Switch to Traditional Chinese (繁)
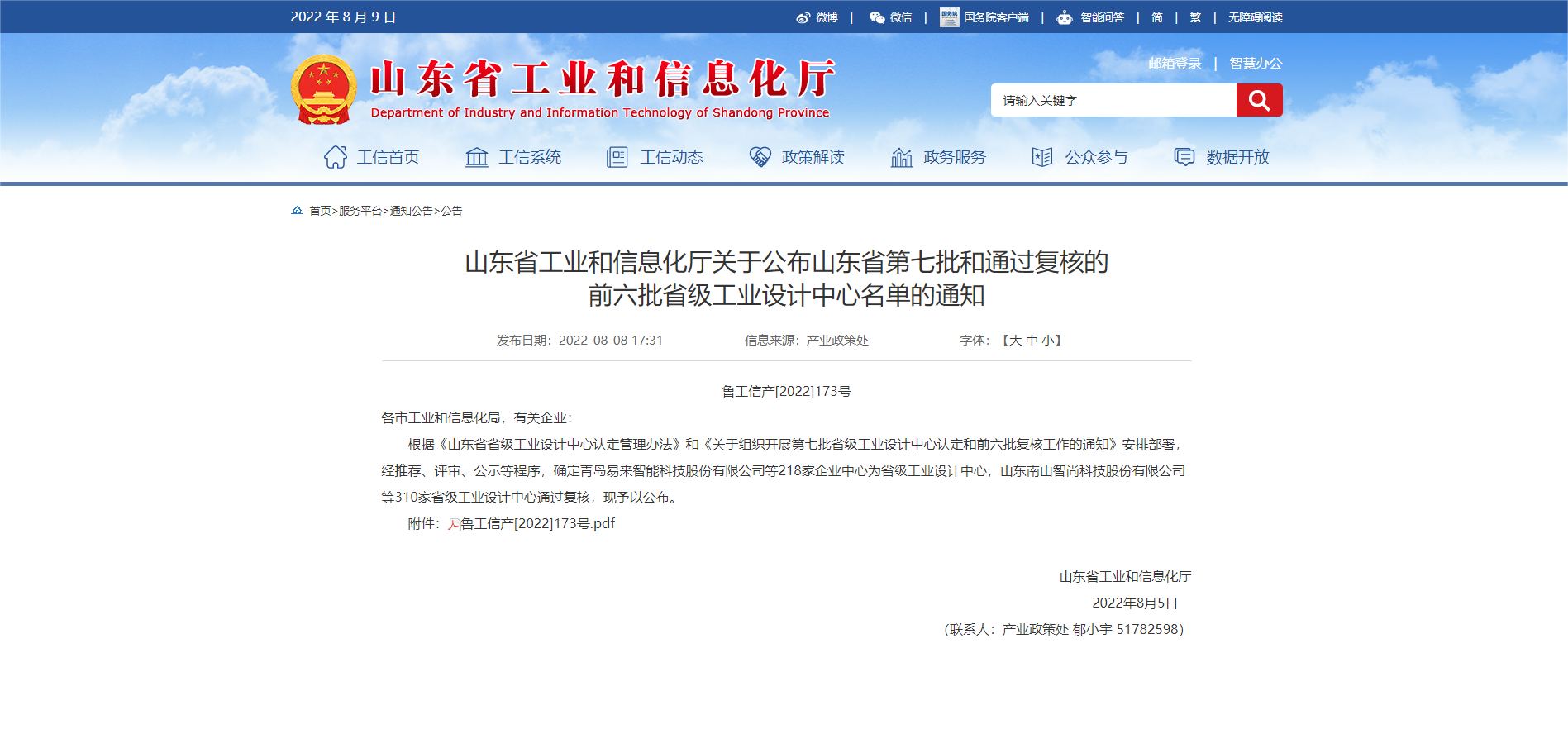The height and width of the screenshot is (734, 1568). (x=1195, y=17)
